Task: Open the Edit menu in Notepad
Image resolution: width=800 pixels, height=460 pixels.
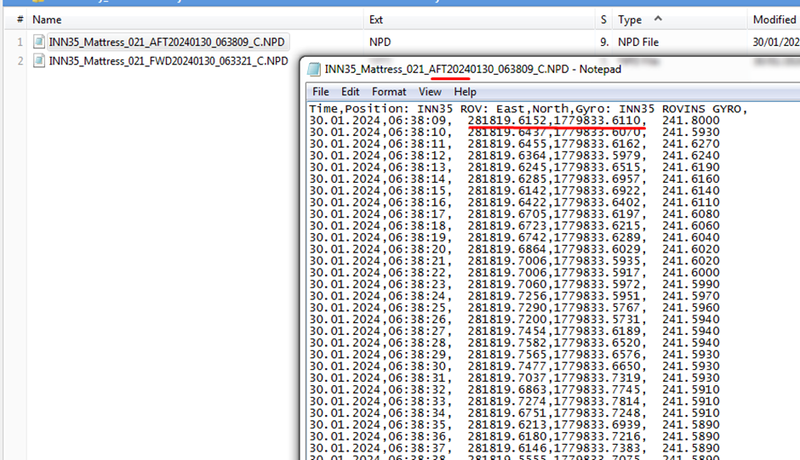Action: pos(350,92)
